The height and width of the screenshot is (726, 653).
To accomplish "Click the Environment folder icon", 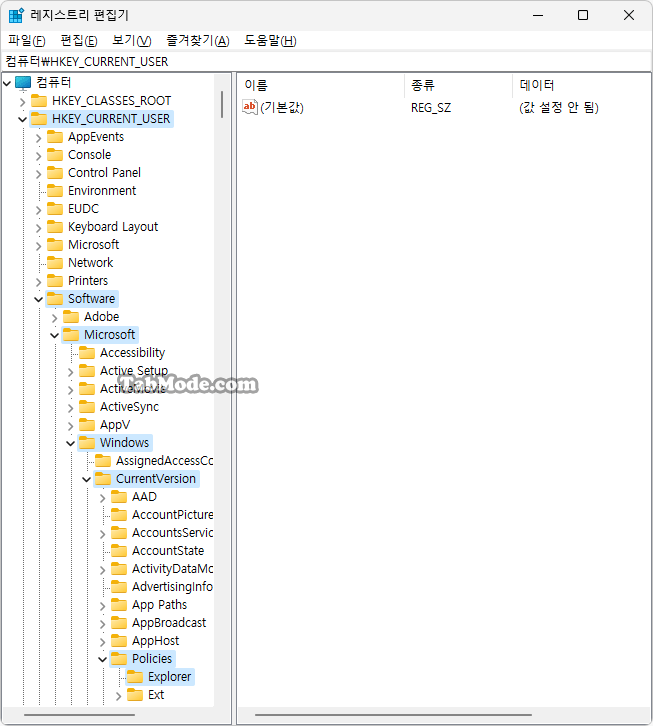I will [x=55, y=190].
